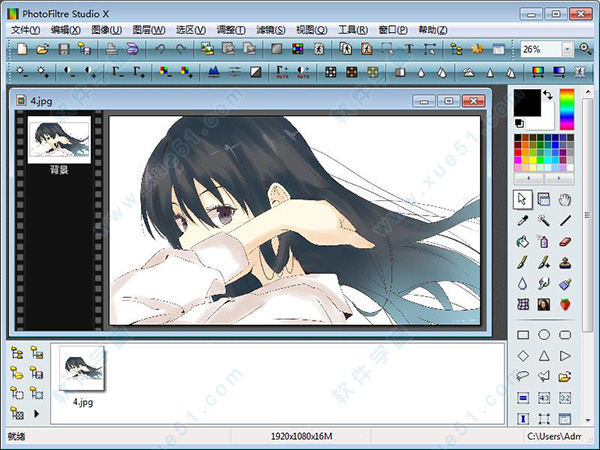Open the 滤镜 (Filter) menu
The width and height of the screenshot is (600, 450).
271,30
